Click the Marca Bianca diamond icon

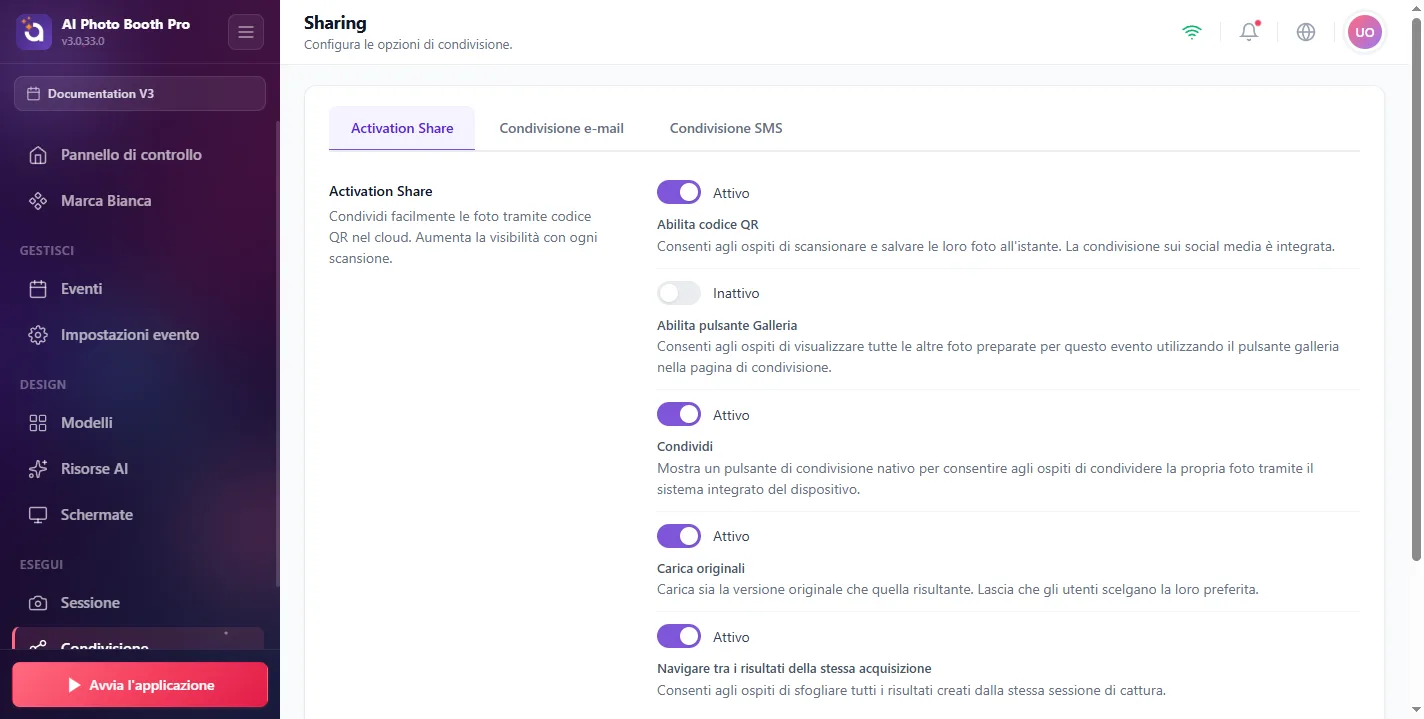[38, 201]
